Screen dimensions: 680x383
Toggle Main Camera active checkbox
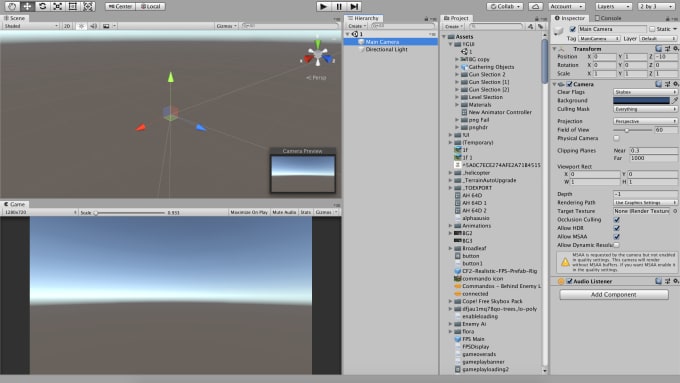pyautogui.click(x=572, y=29)
